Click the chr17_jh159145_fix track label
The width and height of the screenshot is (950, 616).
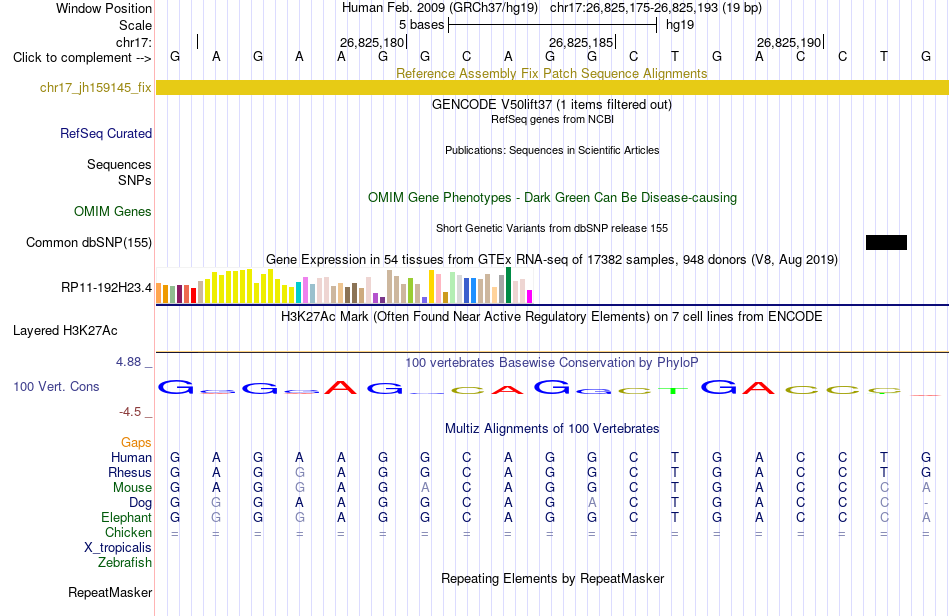click(95, 87)
